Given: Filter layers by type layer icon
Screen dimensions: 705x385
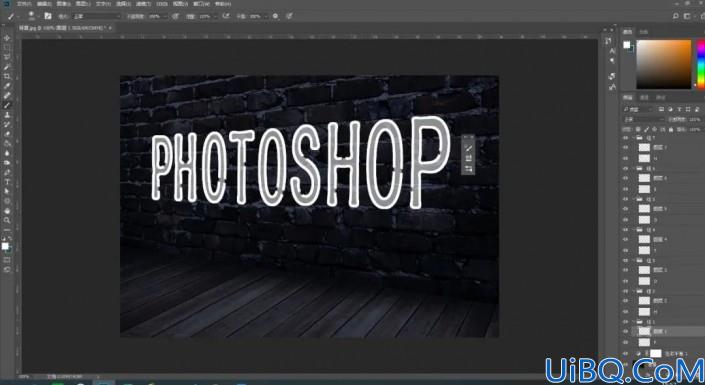Looking at the screenshot, I should [x=679, y=109].
